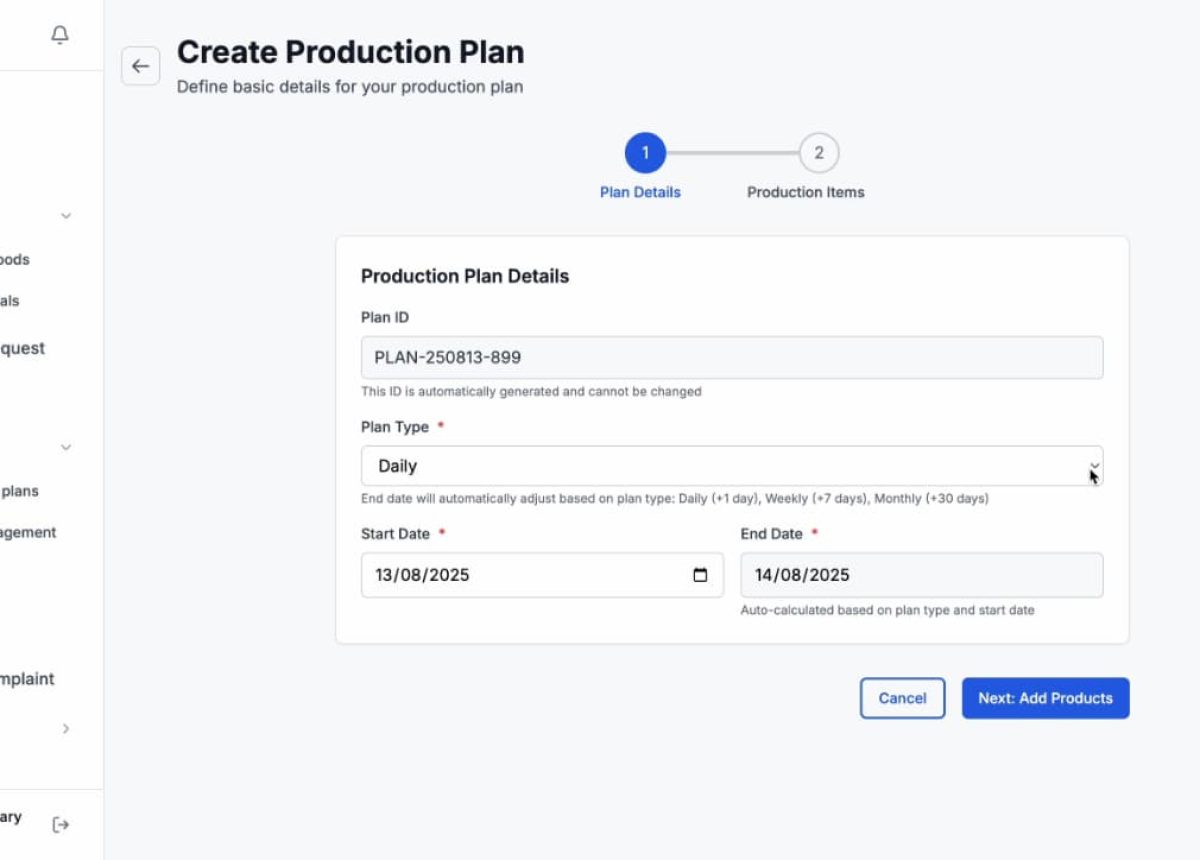1200x860 pixels.
Task: Jump to the step 2 circle indicator
Action: click(x=818, y=153)
